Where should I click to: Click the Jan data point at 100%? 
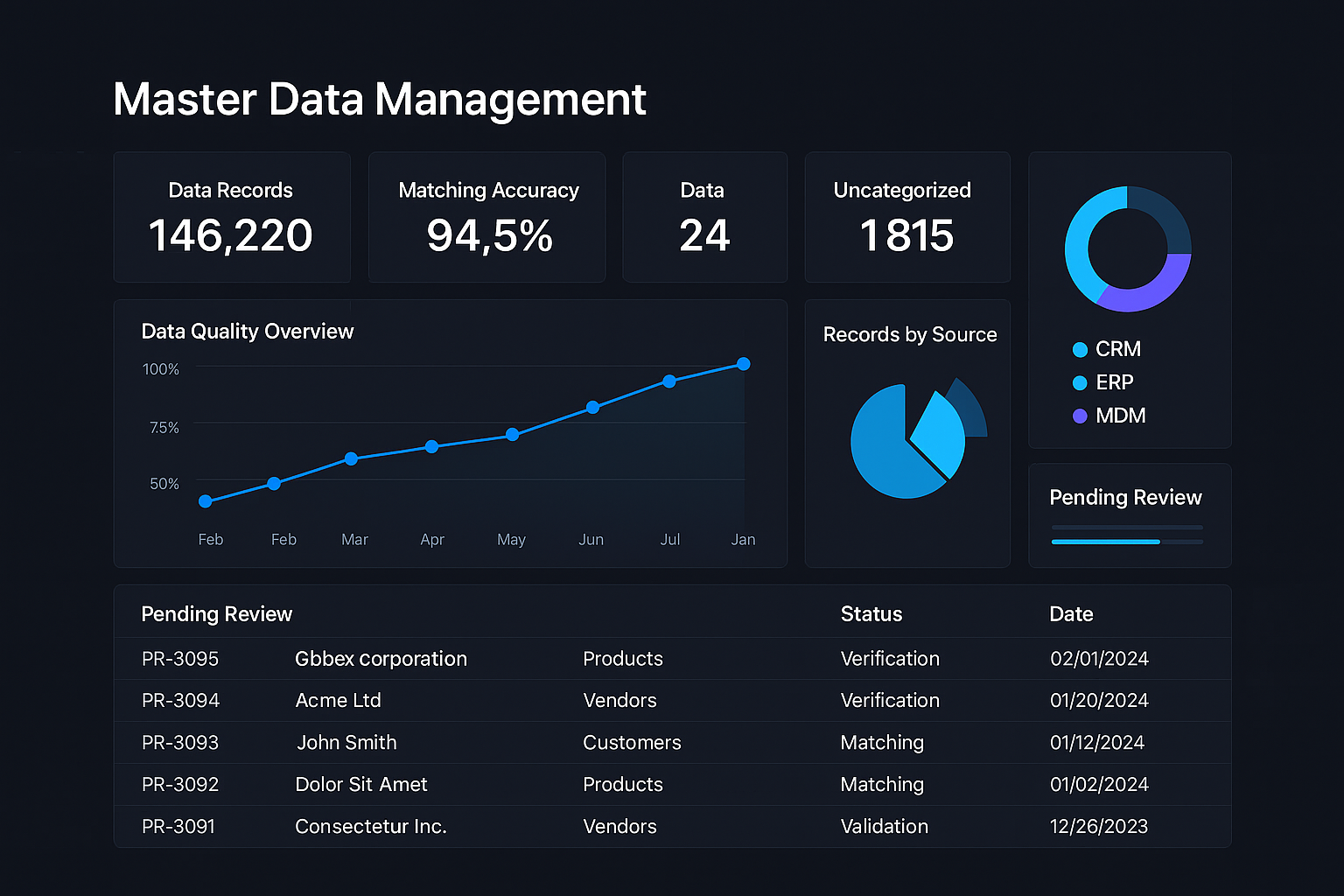[743, 364]
